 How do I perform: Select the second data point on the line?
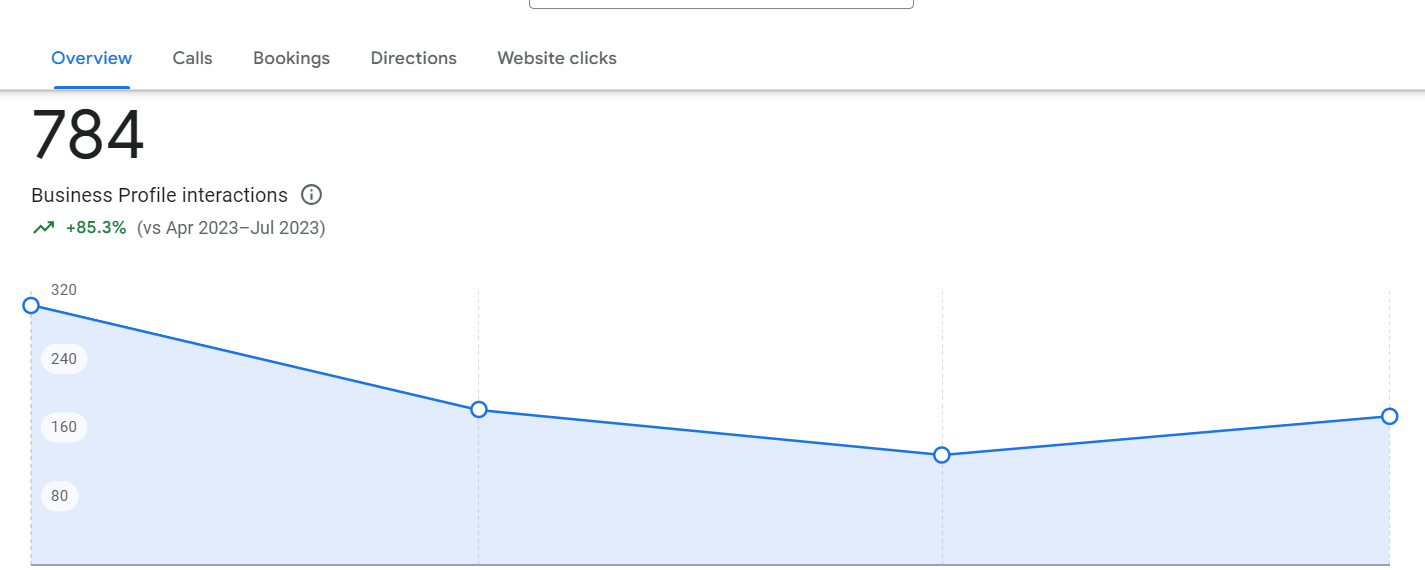[x=479, y=409]
